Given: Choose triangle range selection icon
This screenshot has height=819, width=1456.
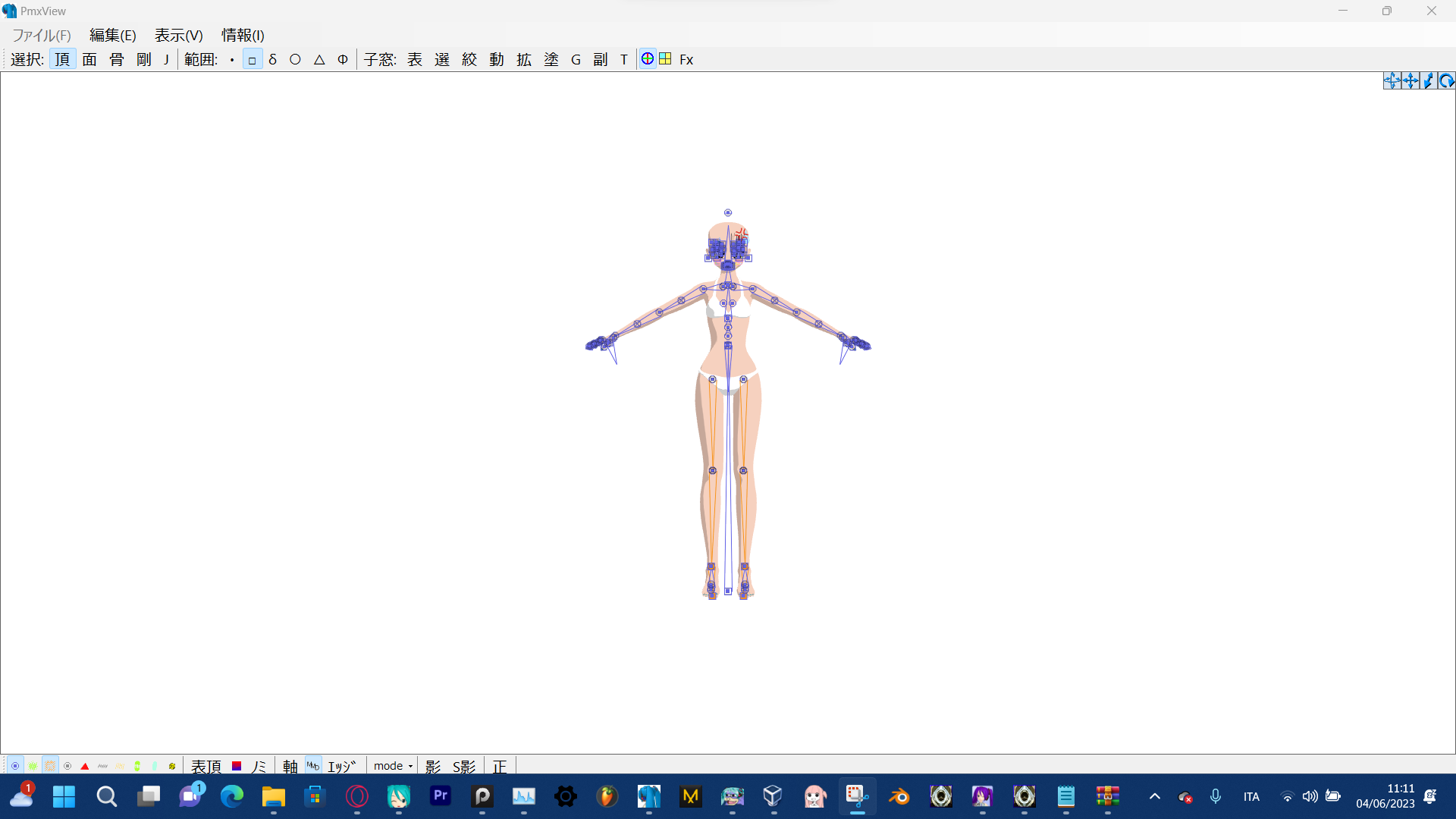Looking at the screenshot, I should [319, 59].
